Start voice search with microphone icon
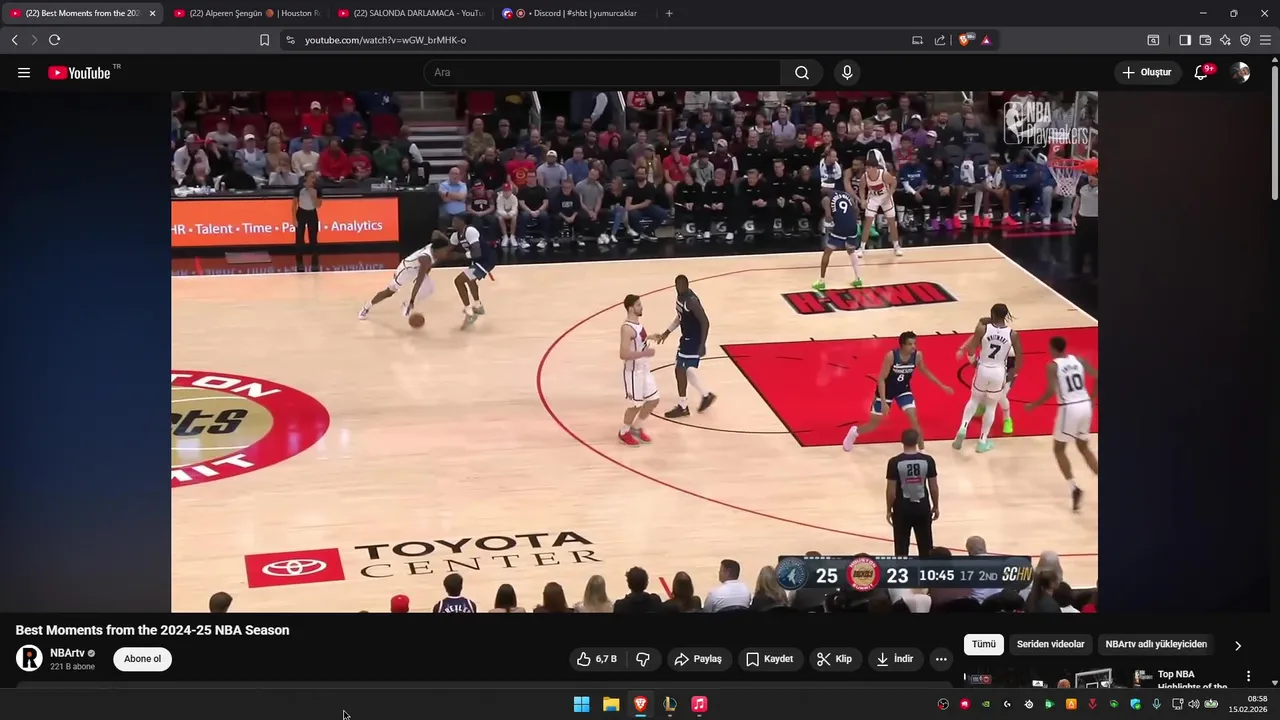The image size is (1280, 720). [x=847, y=72]
